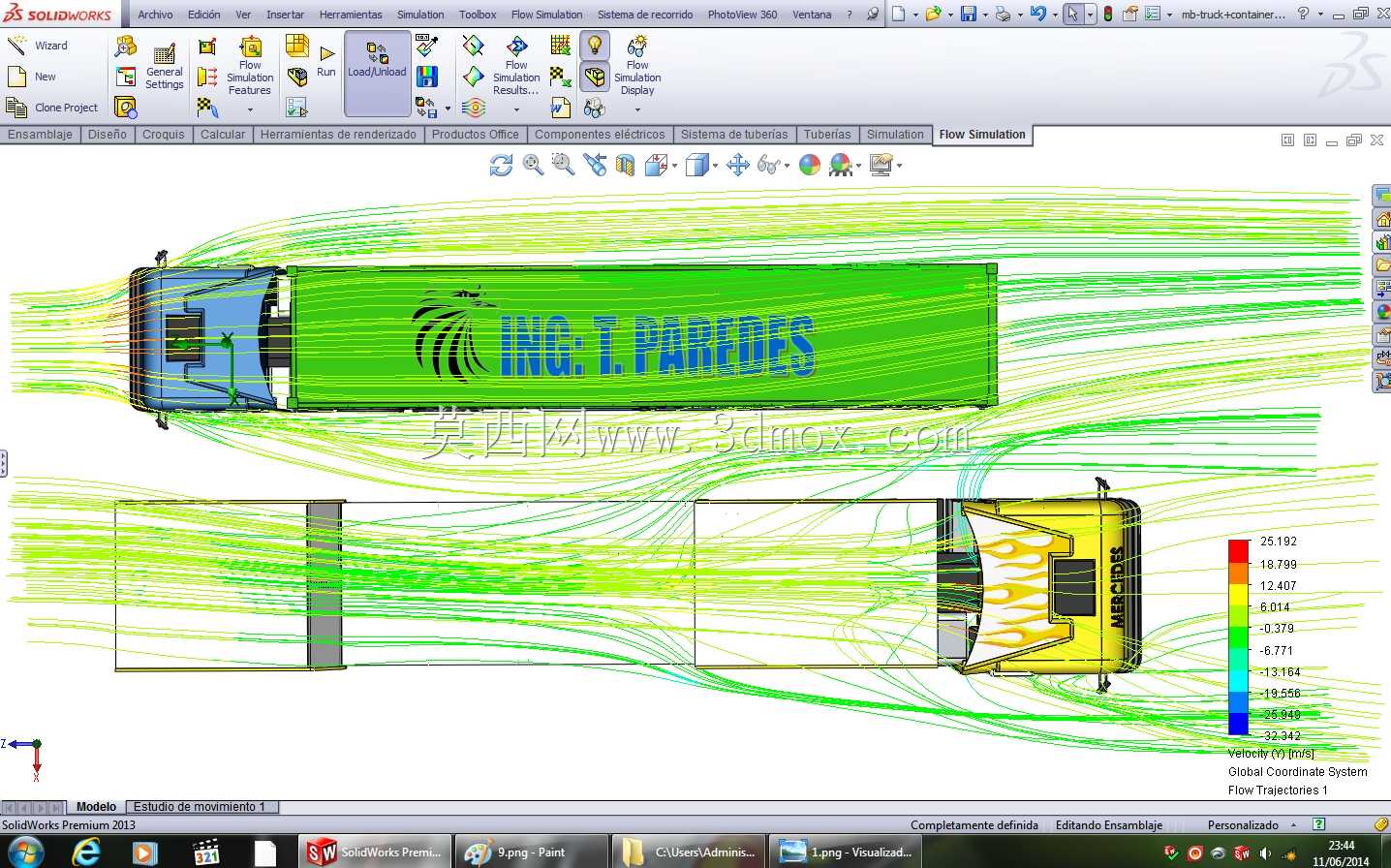Click the Select cursor tool
This screenshot has height=868, width=1391.
(1072, 15)
